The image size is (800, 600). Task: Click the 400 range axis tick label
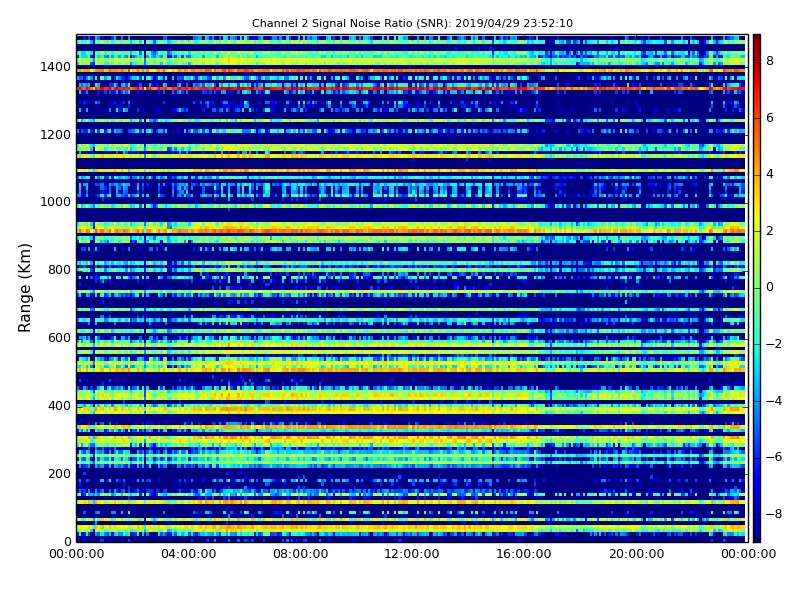point(59,406)
